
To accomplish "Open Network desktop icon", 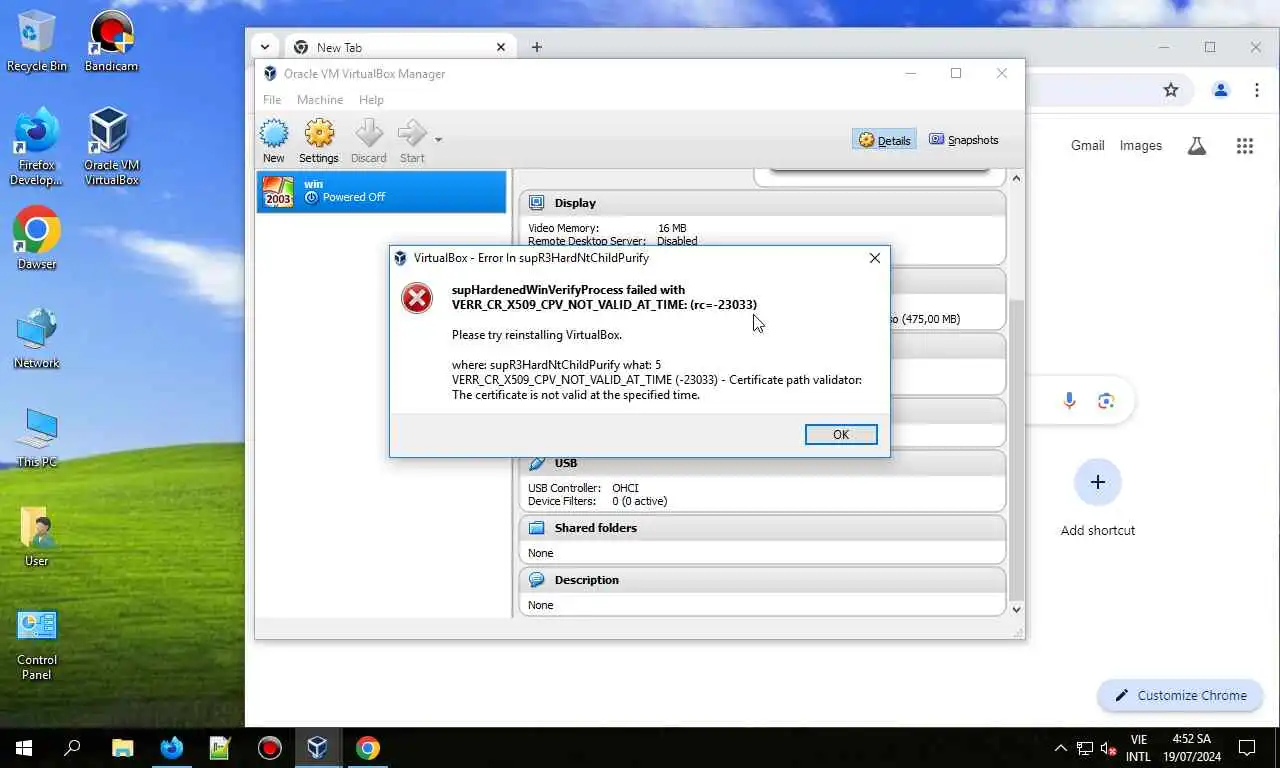I will click(x=37, y=338).
